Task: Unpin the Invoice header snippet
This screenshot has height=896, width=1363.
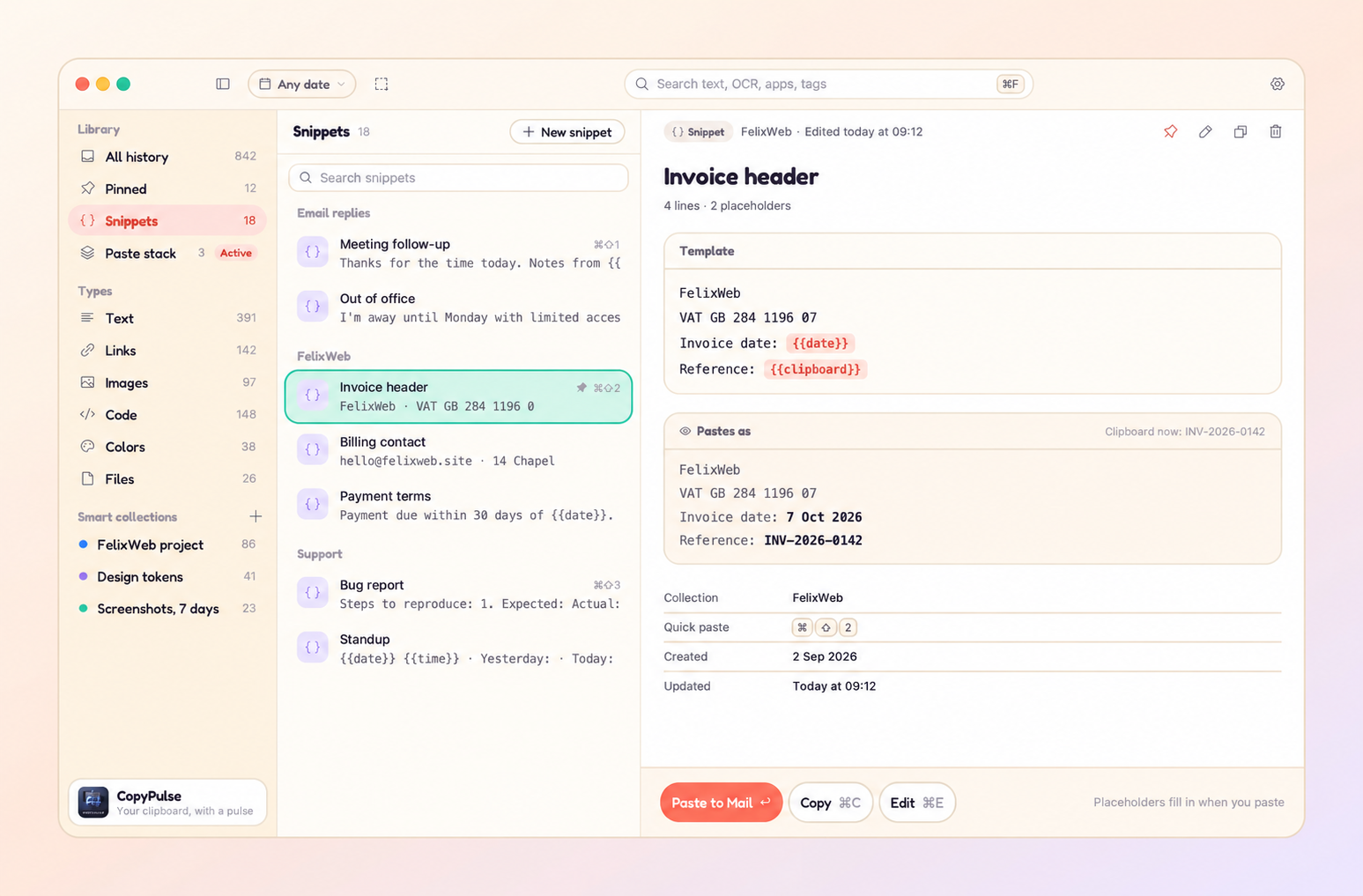Action: tap(1170, 131)
